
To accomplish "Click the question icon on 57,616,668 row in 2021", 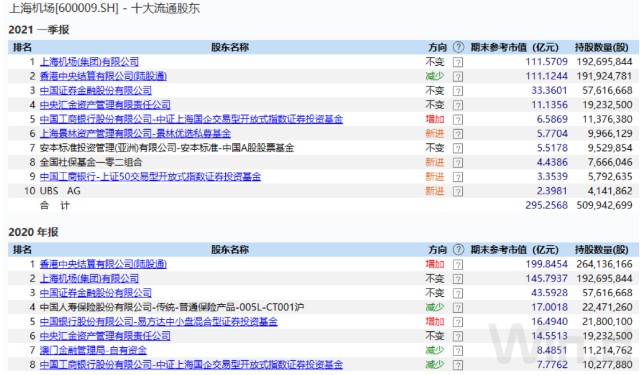I will tap(458, 91).
